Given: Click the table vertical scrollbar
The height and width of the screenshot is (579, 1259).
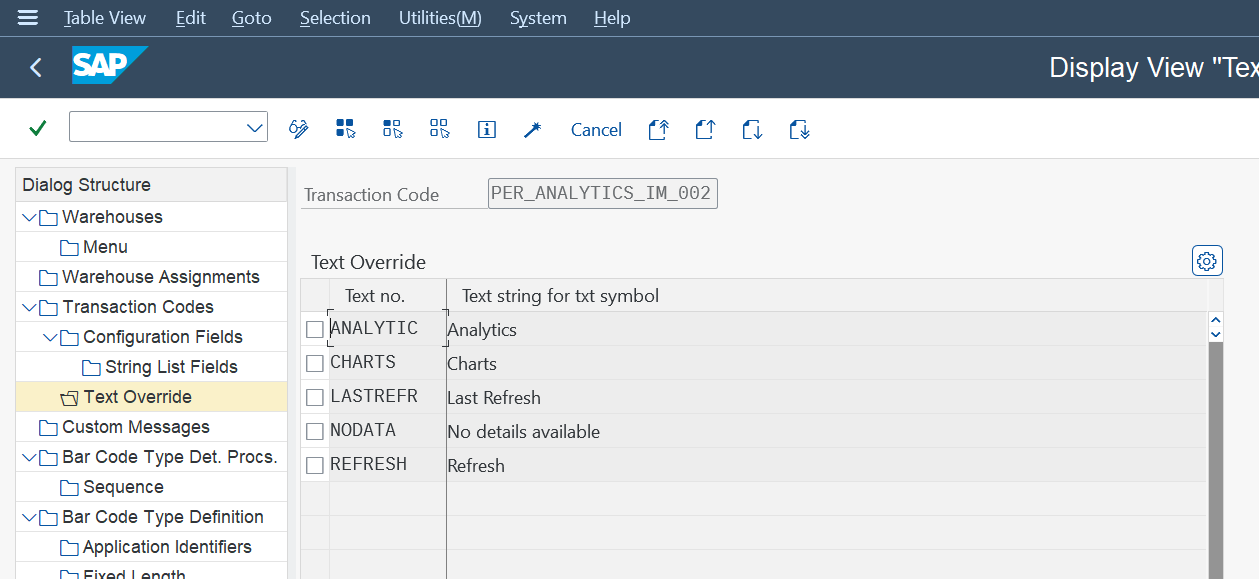Looking at the screenshot, I should point(1215,450).
